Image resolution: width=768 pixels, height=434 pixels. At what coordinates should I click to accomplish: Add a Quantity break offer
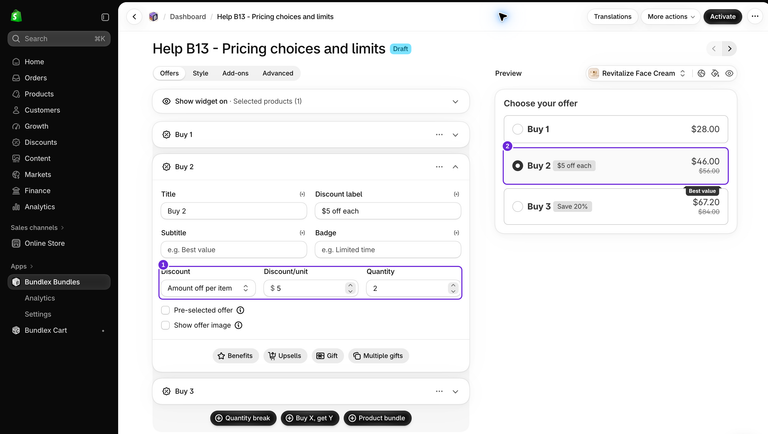pos(243,418)
